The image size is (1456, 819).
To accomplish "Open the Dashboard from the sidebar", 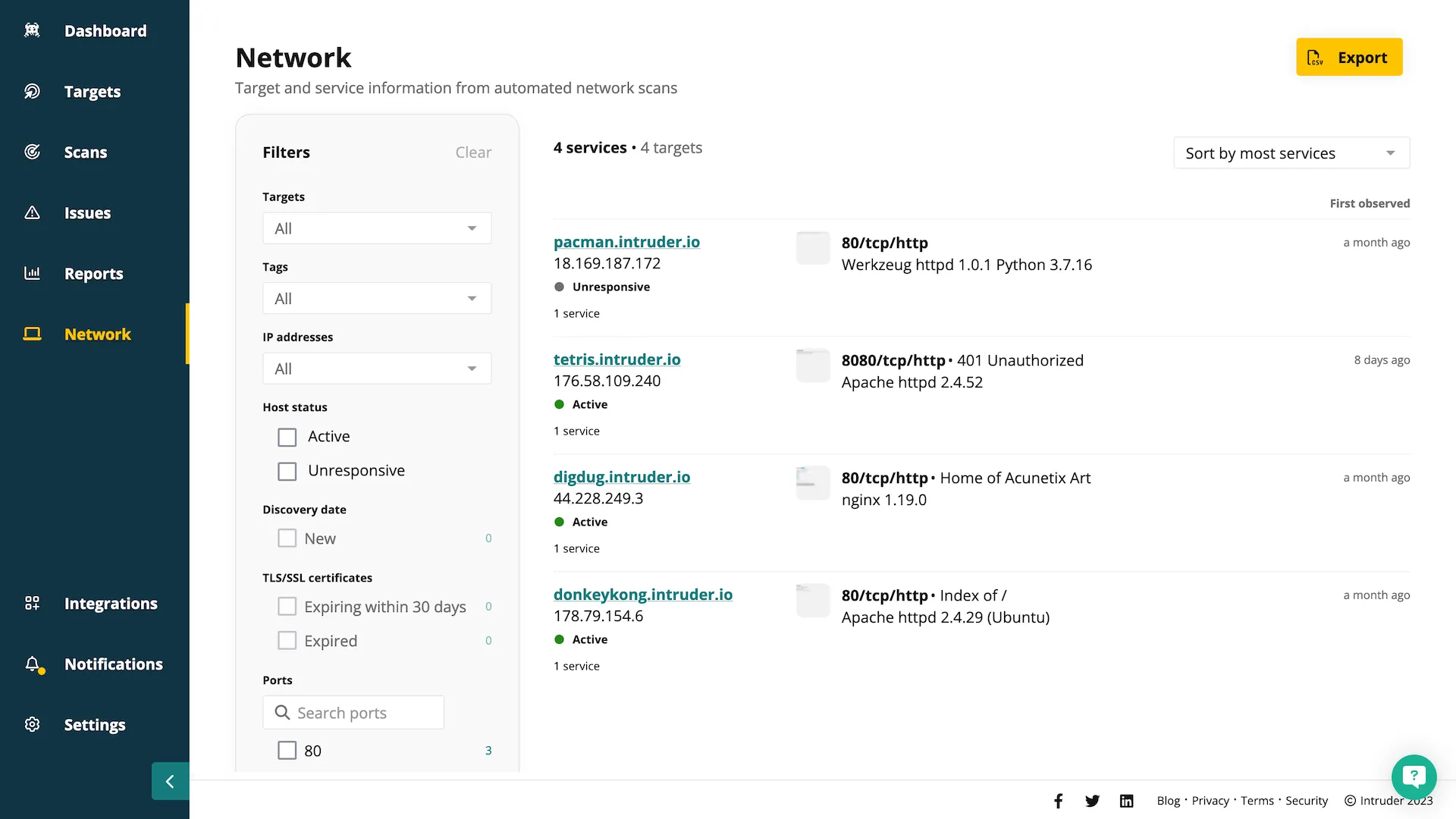I will [x=105, y=30].
